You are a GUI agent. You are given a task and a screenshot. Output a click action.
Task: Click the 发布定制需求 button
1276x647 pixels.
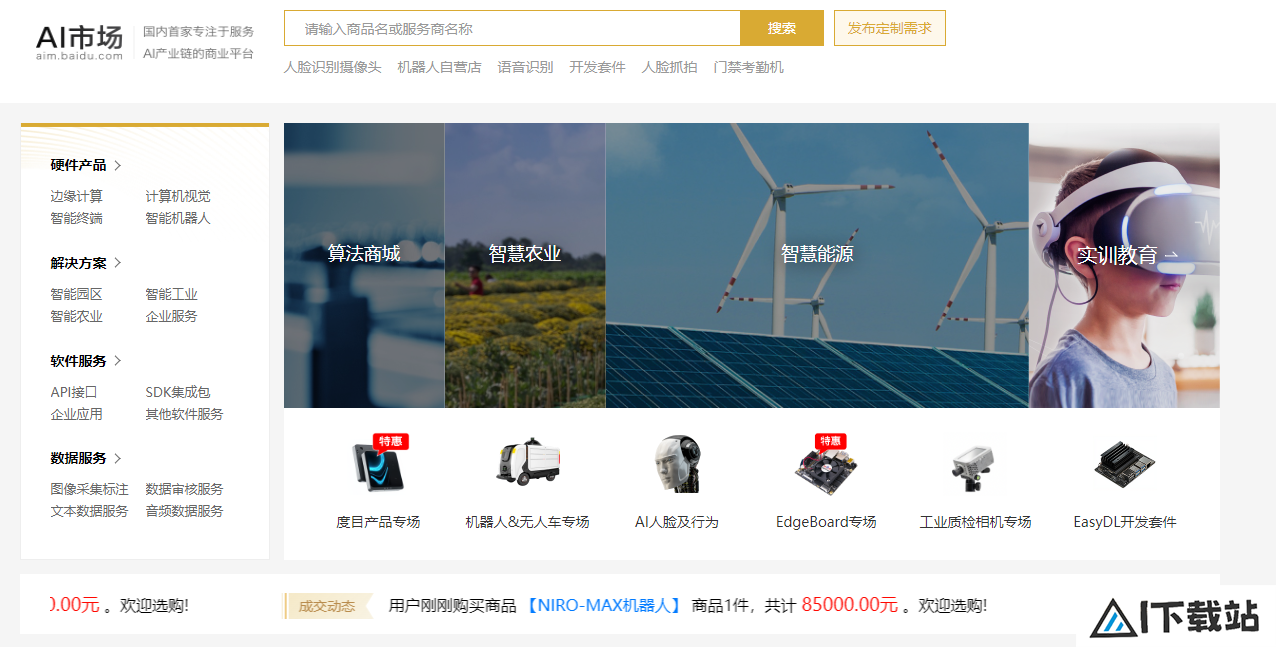coord(890,28)
